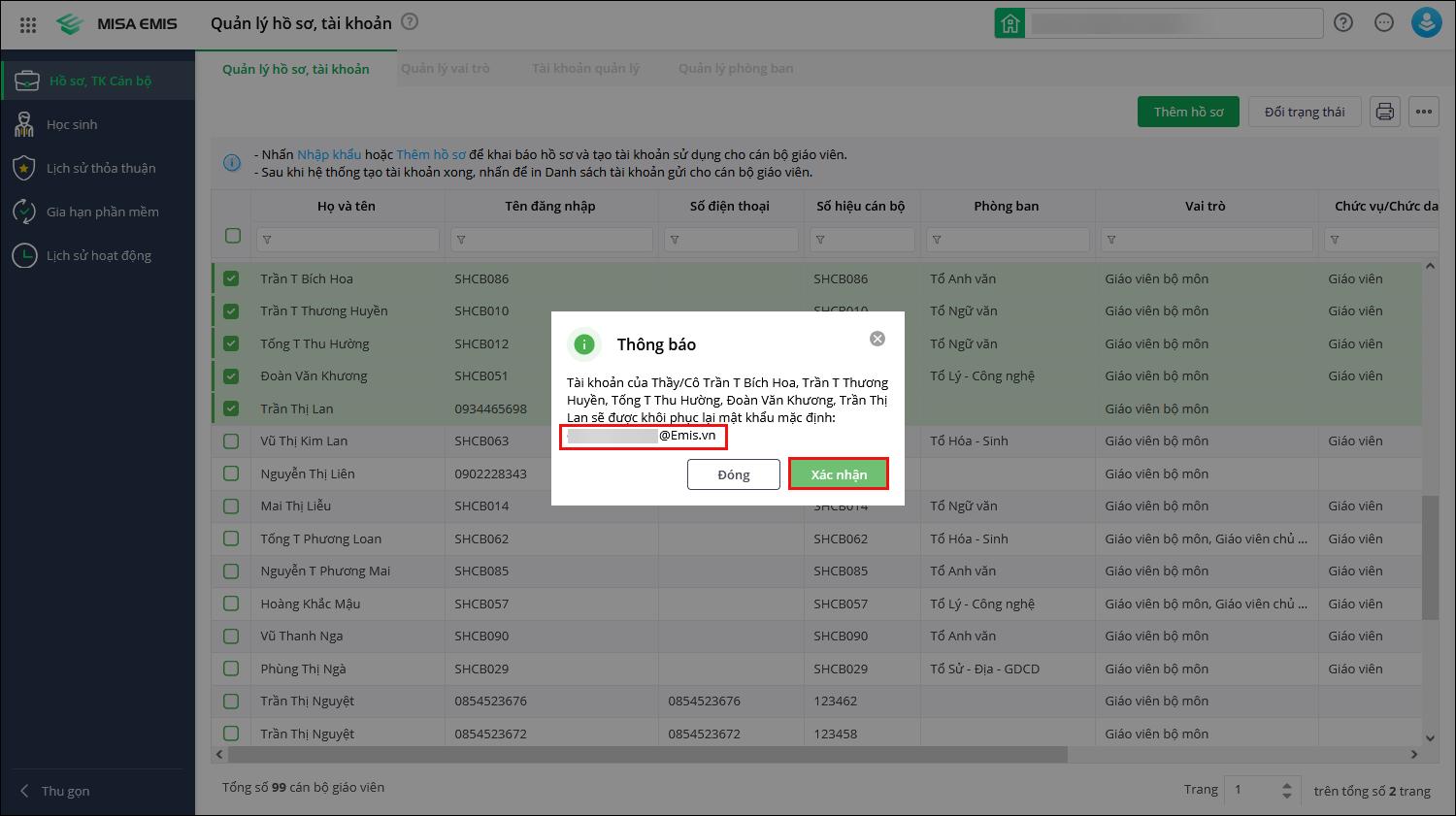Open Hồ sơ, TK Cán bộ sidebar item
Image resolution: width=1456 pixels, height=816 pixels.
(98, 81)
